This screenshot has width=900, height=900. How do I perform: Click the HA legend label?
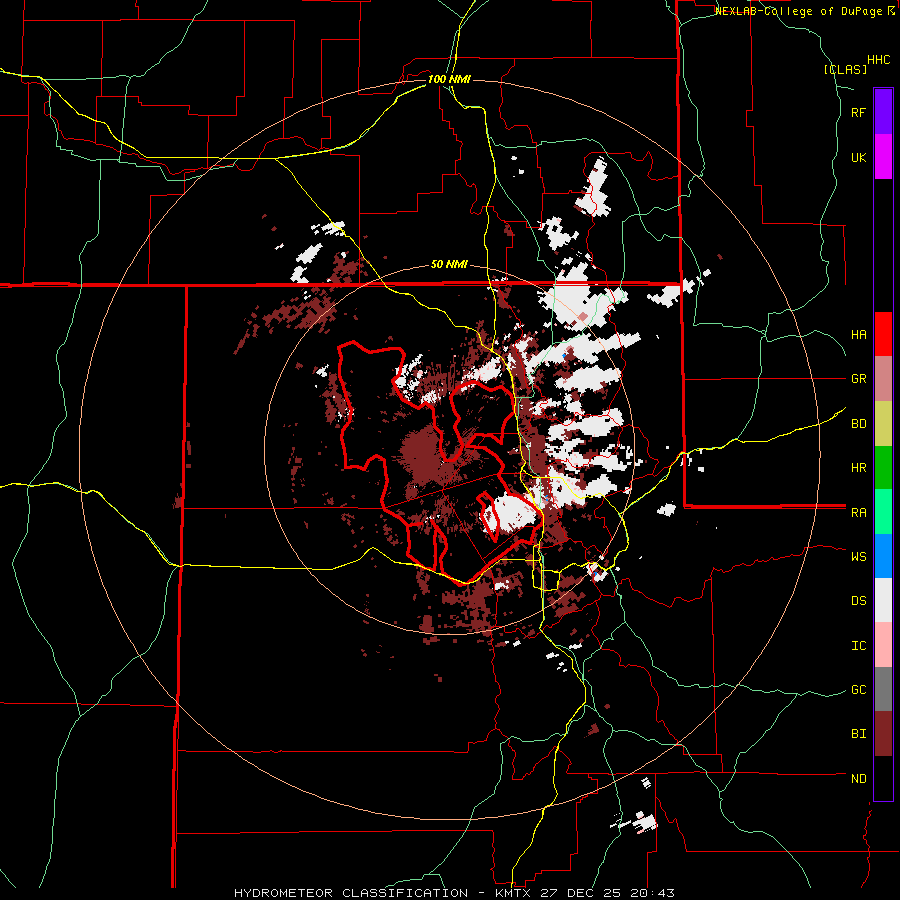click(x=859, y=335)
